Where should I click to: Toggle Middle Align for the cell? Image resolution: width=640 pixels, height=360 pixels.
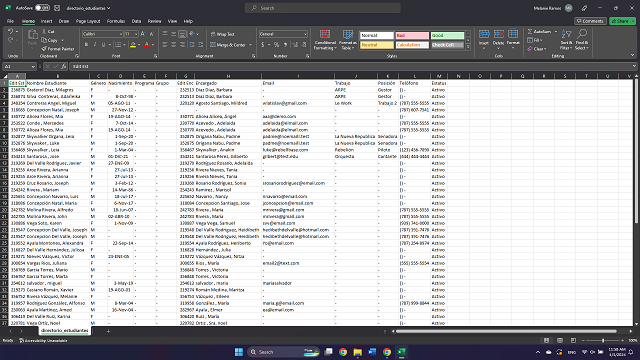173,34
